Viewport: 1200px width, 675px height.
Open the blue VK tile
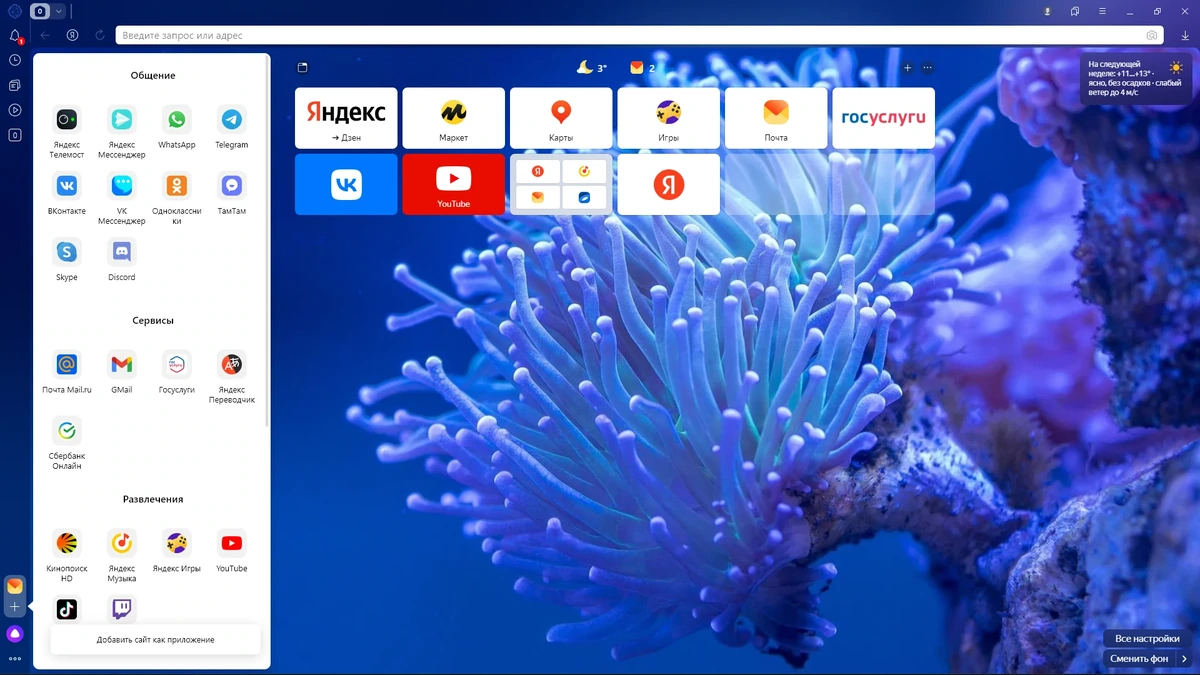pyautogui.click(x=346, y=184)
